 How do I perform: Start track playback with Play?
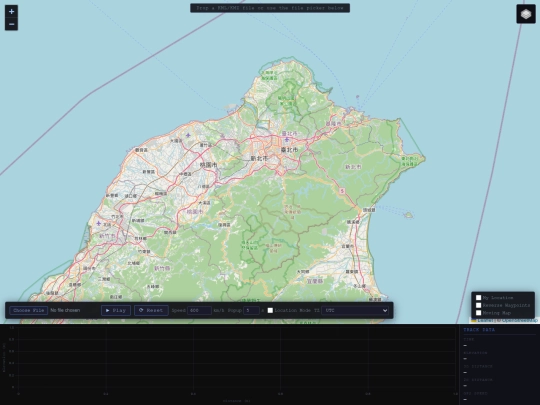pyautogui.click(x=116, y=310)
